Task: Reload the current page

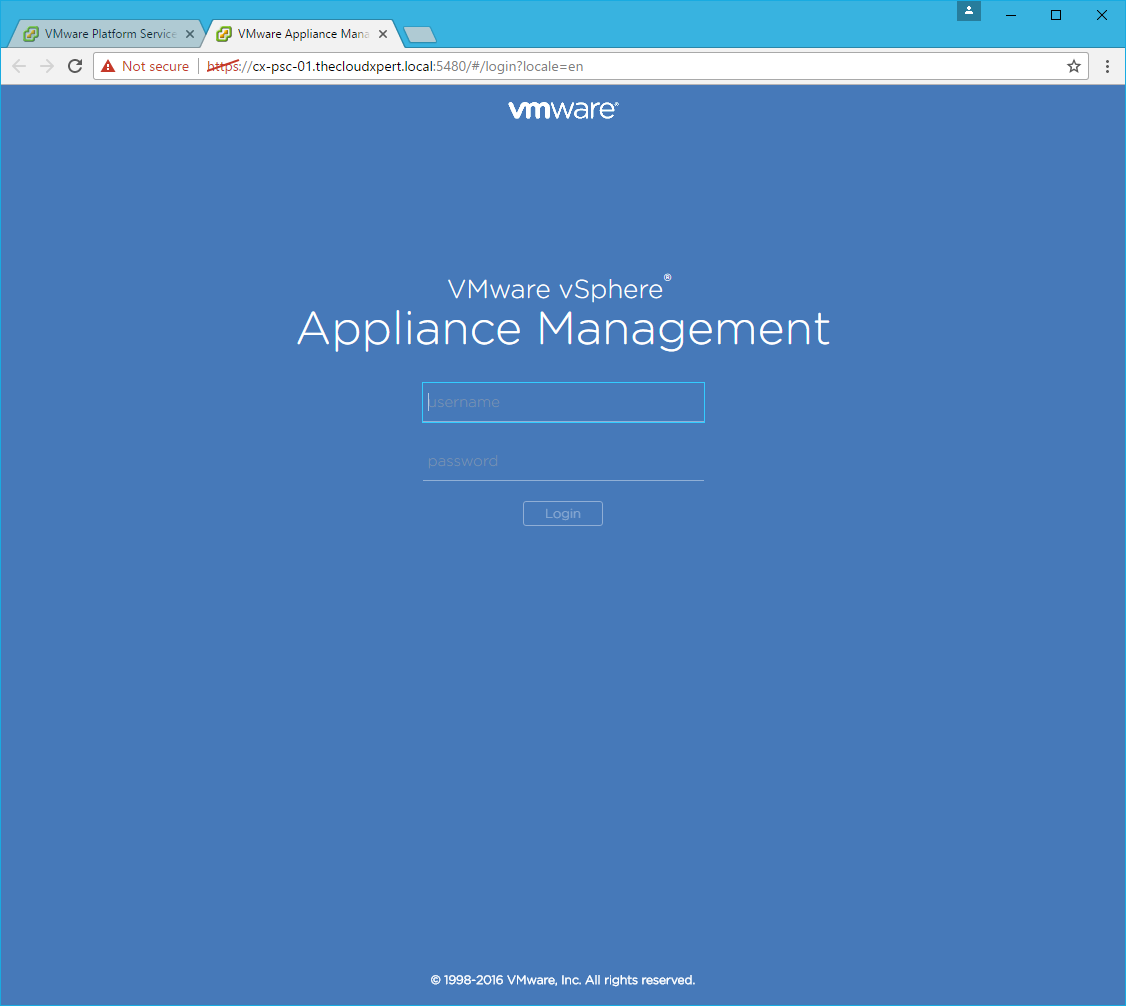Action: click(74, 66)
